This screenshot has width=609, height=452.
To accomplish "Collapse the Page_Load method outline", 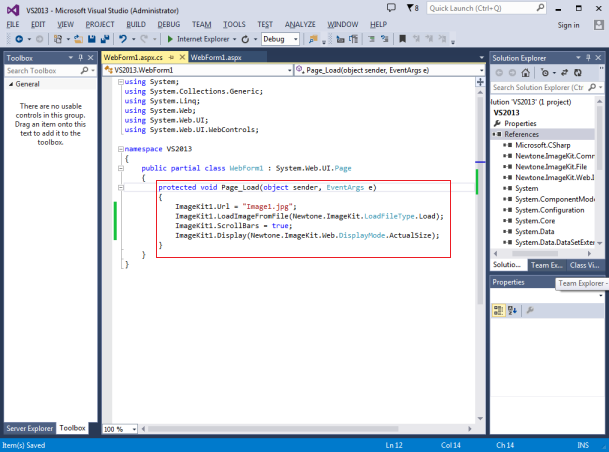I will tap(121, 188).
